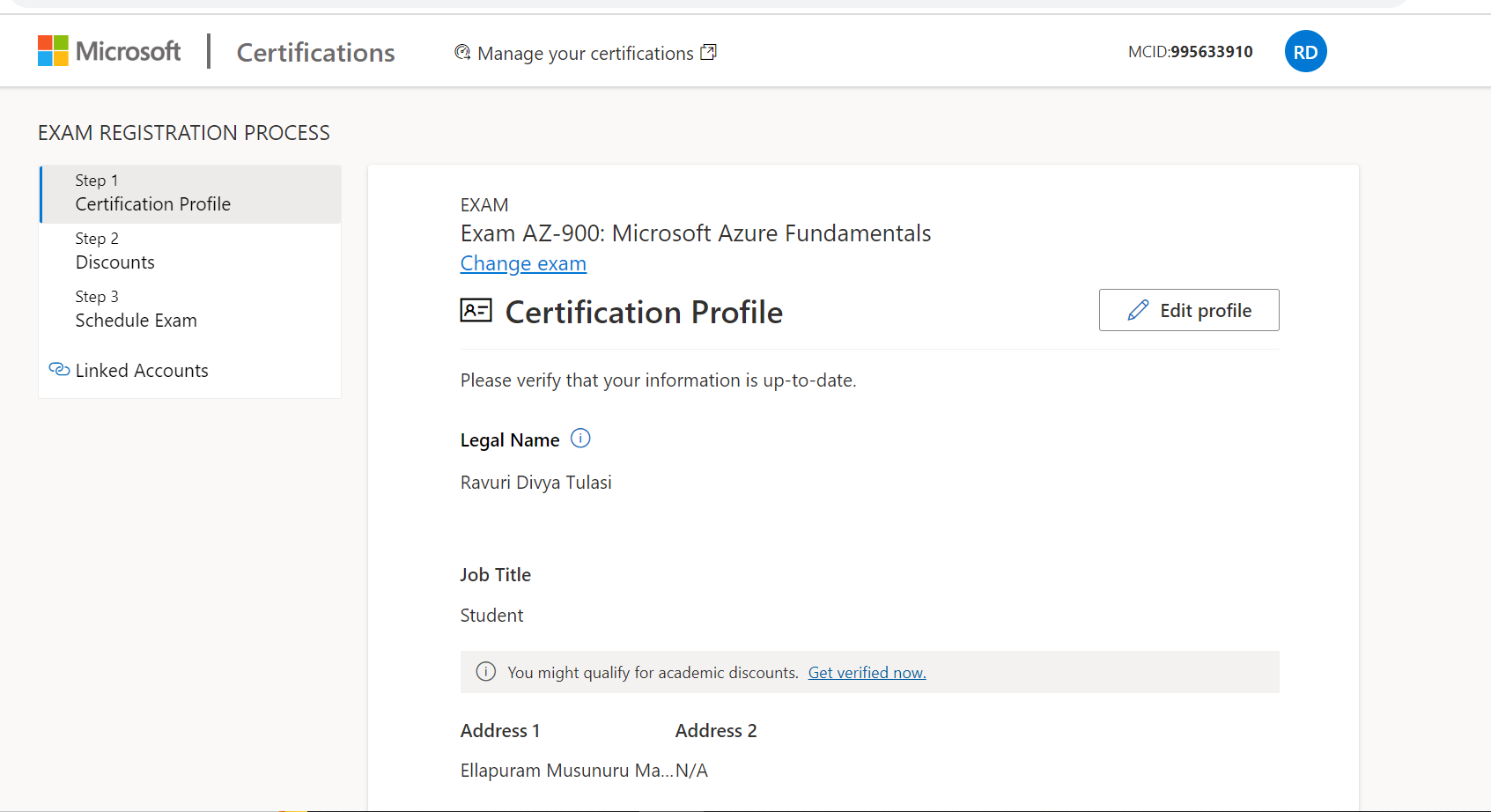
Task: Go to Step 2 Discounts
Action: pyautogui.click(x=115, y=252)
